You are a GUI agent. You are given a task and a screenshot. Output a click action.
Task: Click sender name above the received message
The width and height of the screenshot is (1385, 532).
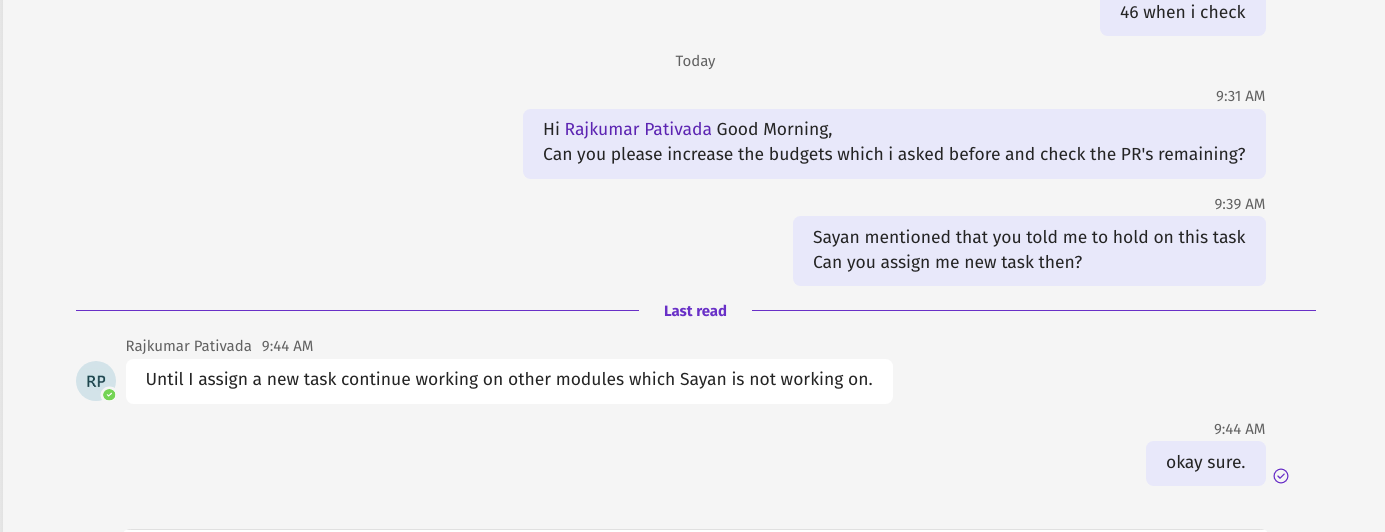click(x=189, y=346)
